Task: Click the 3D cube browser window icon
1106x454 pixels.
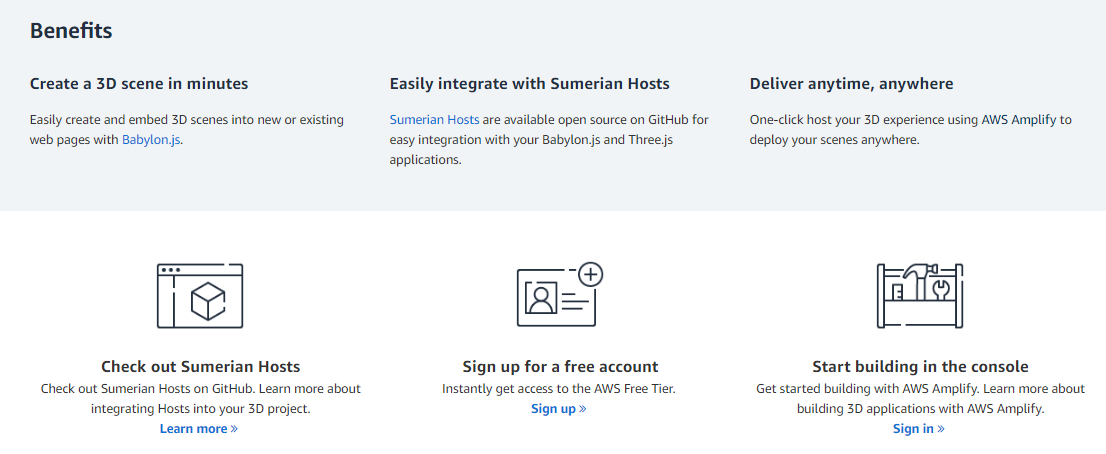Action: [x=200, y=295]
